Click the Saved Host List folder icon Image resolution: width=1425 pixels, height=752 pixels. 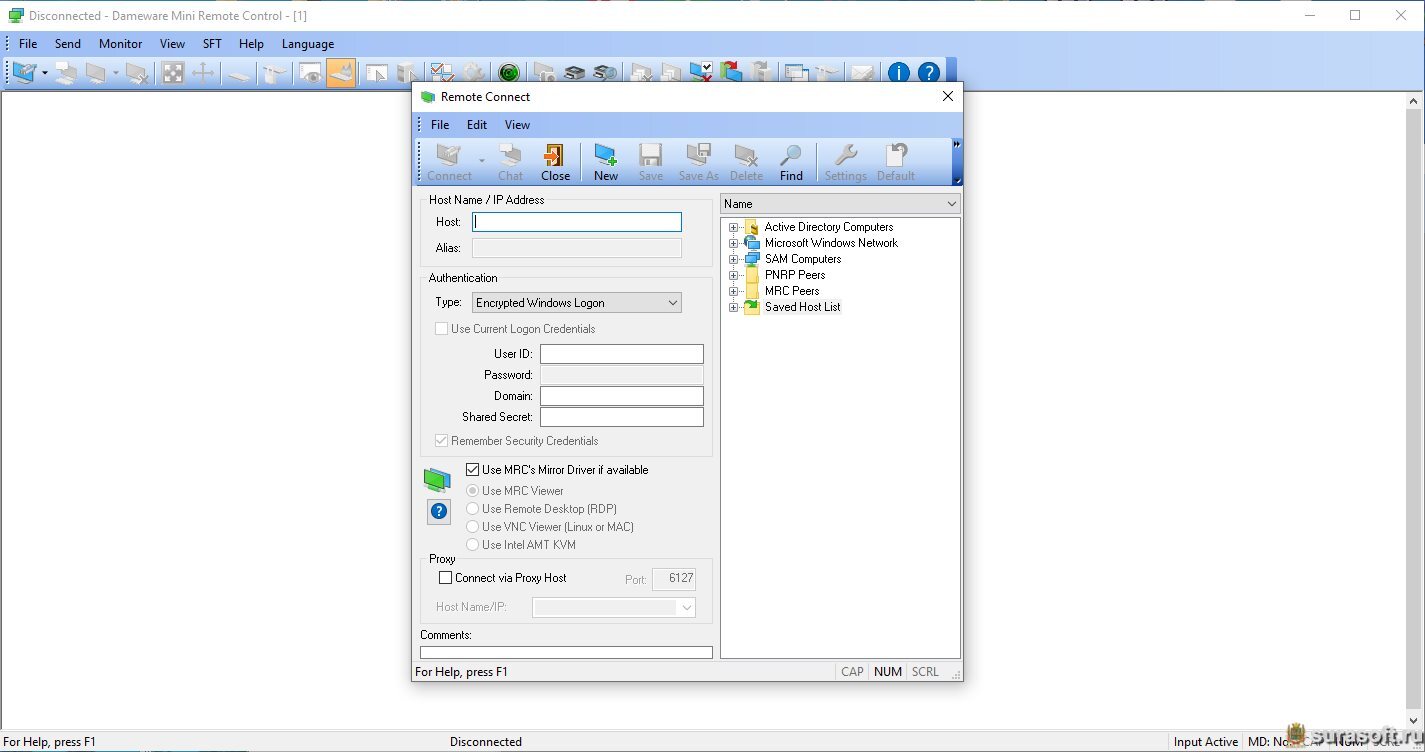752,307
